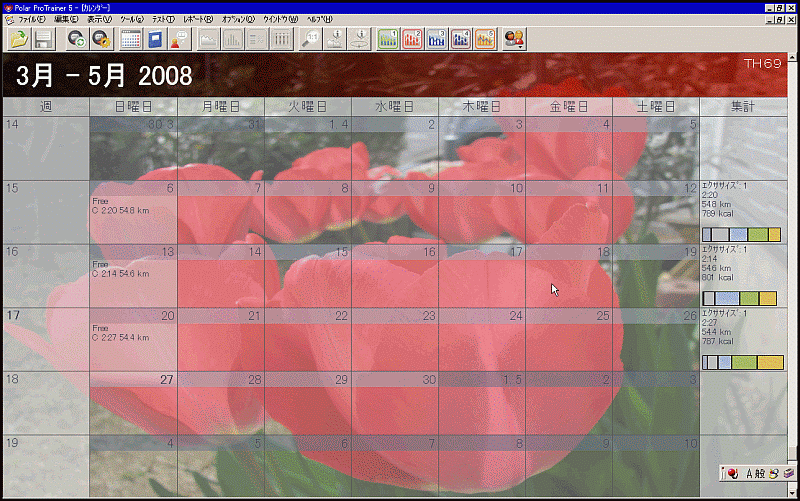
Task: Open the ウインドウ(W) menu
Action: [x=280, y=19]
